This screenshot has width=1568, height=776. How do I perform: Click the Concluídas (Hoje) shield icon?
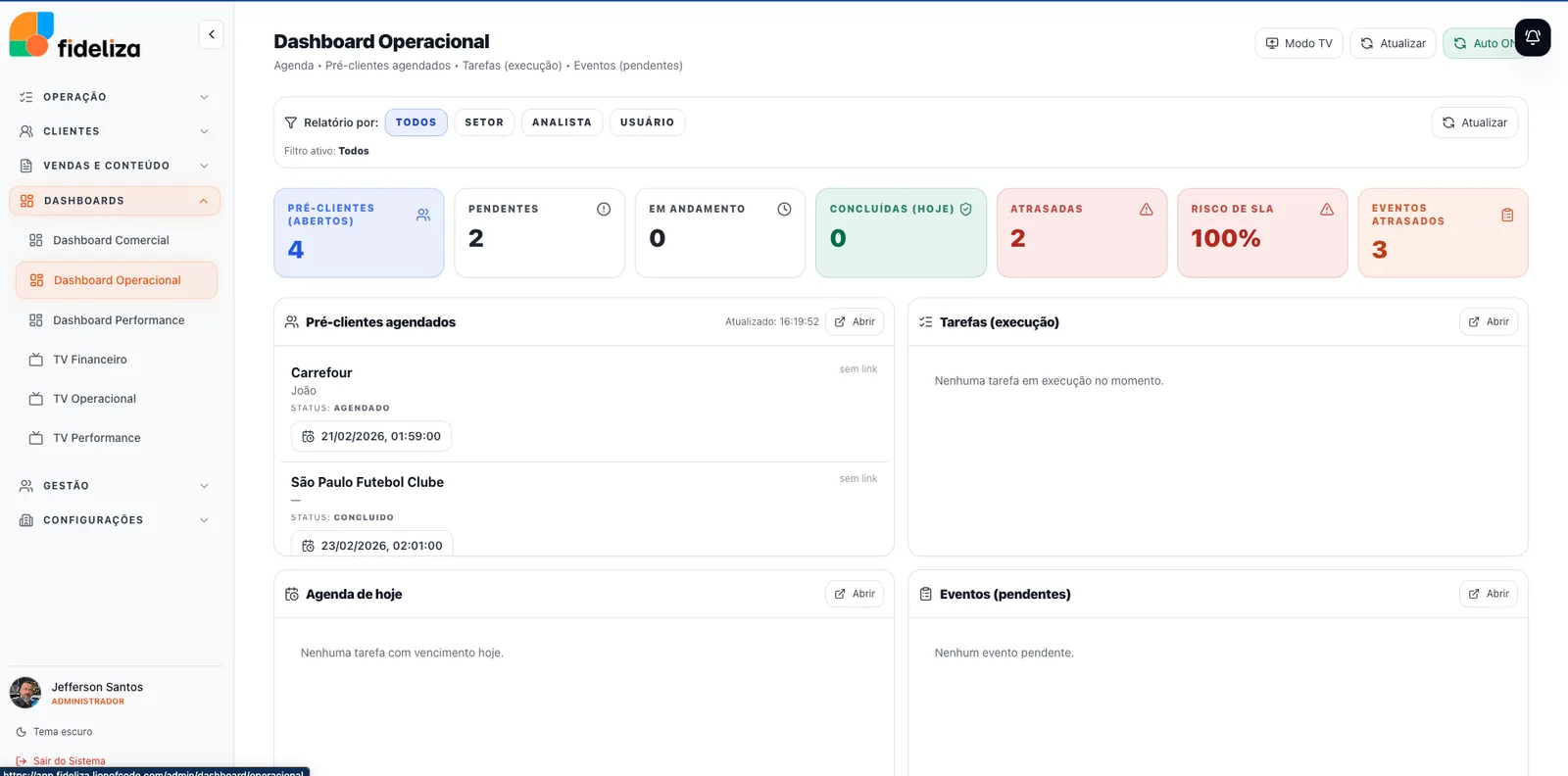point(965,209)
